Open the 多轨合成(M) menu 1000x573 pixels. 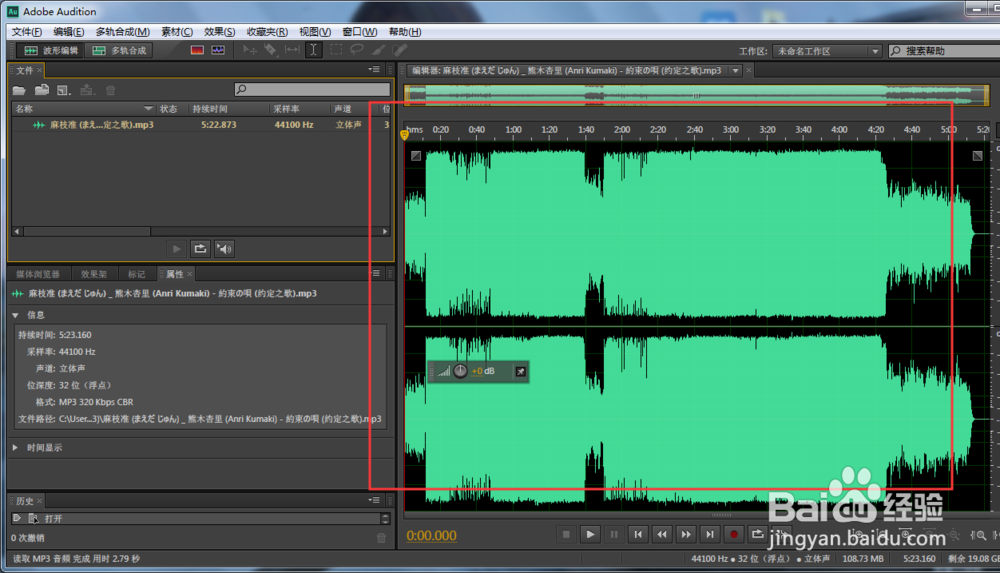point(122,32)
